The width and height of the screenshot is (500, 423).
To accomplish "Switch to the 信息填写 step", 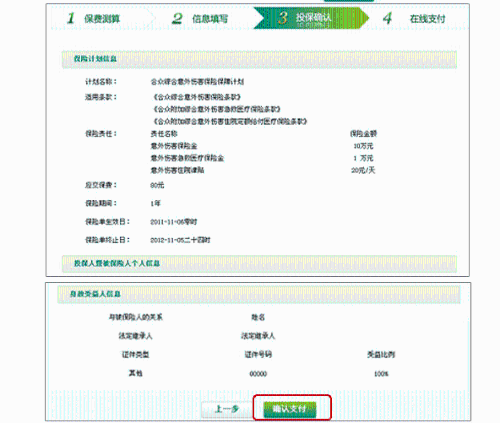I will point(210,19).
